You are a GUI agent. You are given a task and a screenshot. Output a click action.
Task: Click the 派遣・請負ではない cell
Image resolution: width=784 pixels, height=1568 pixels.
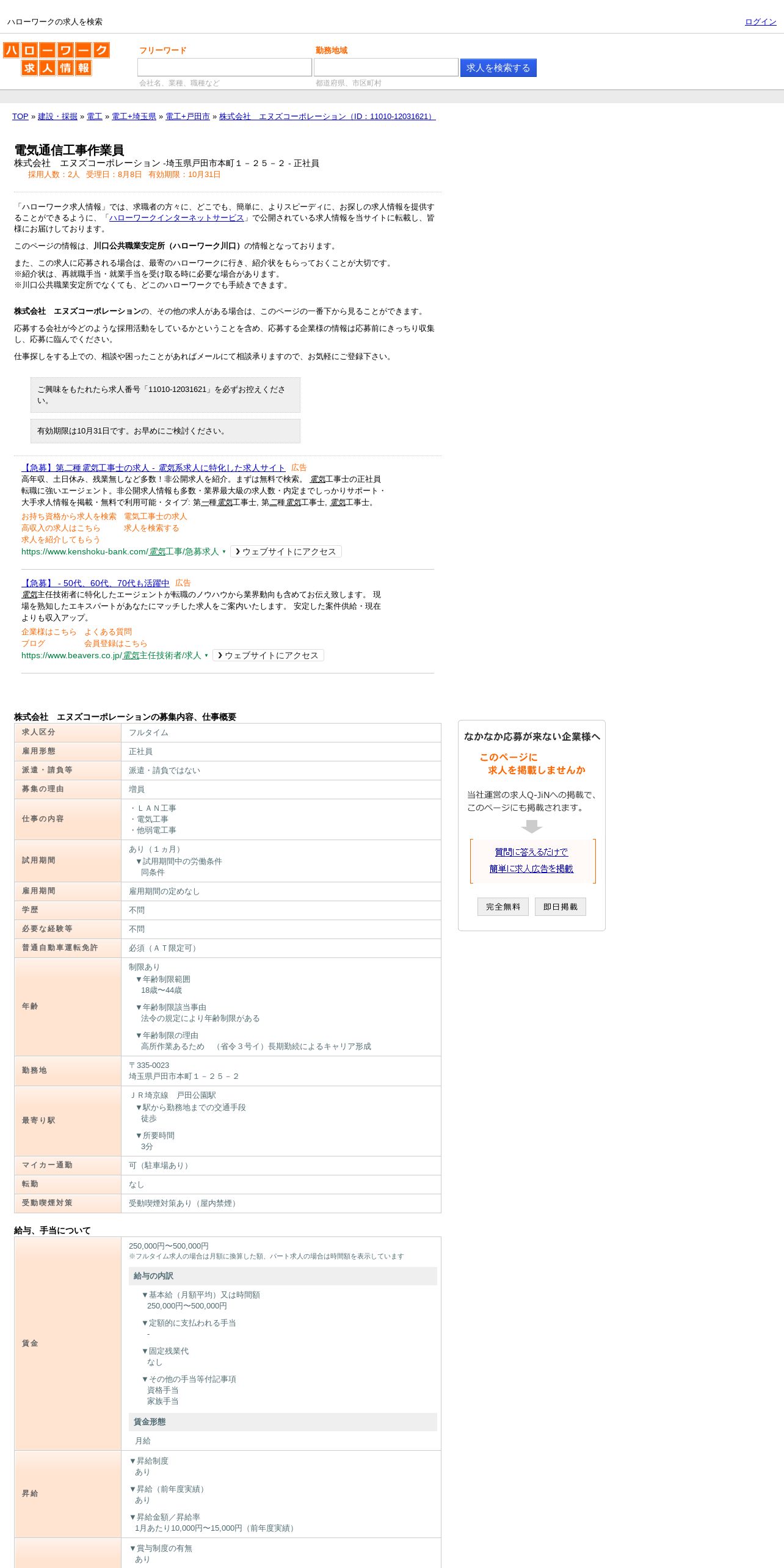pos(281,771)
